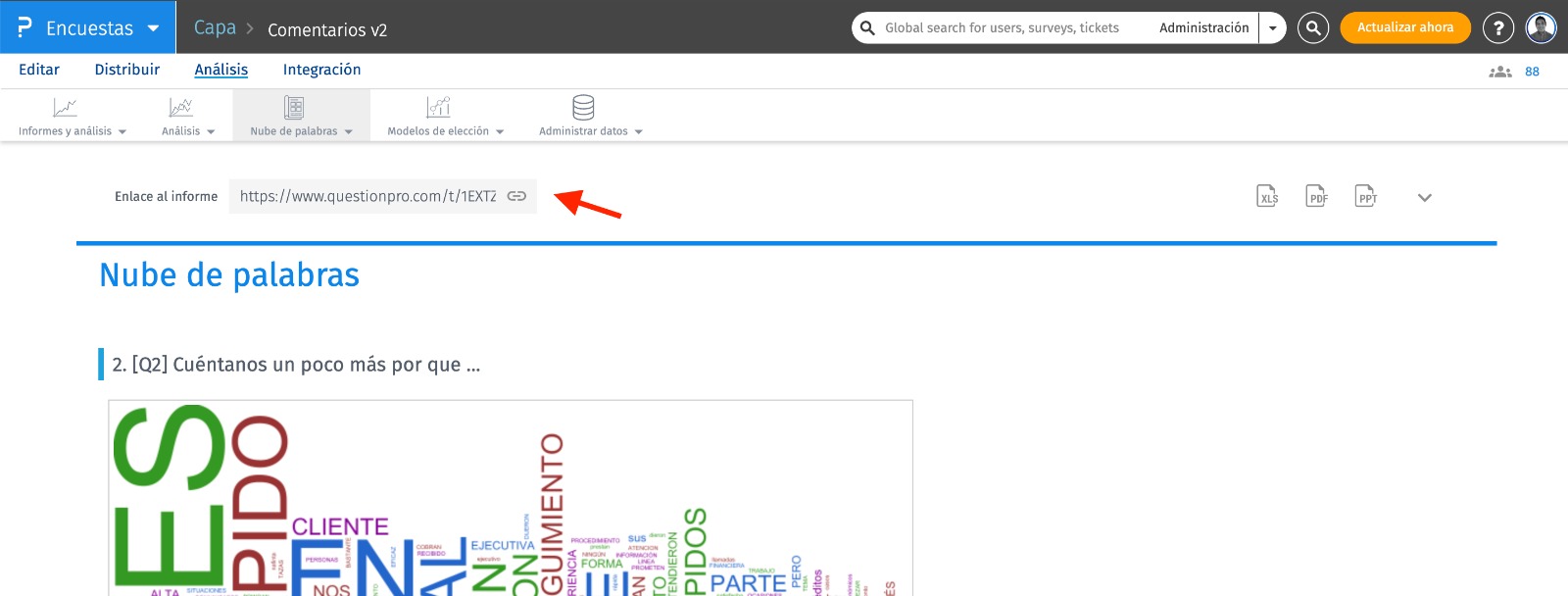Open the user profile avatar
The width and height of the screenshot is (1568, 596).
pyautogui.click(x=1541, y=28)
